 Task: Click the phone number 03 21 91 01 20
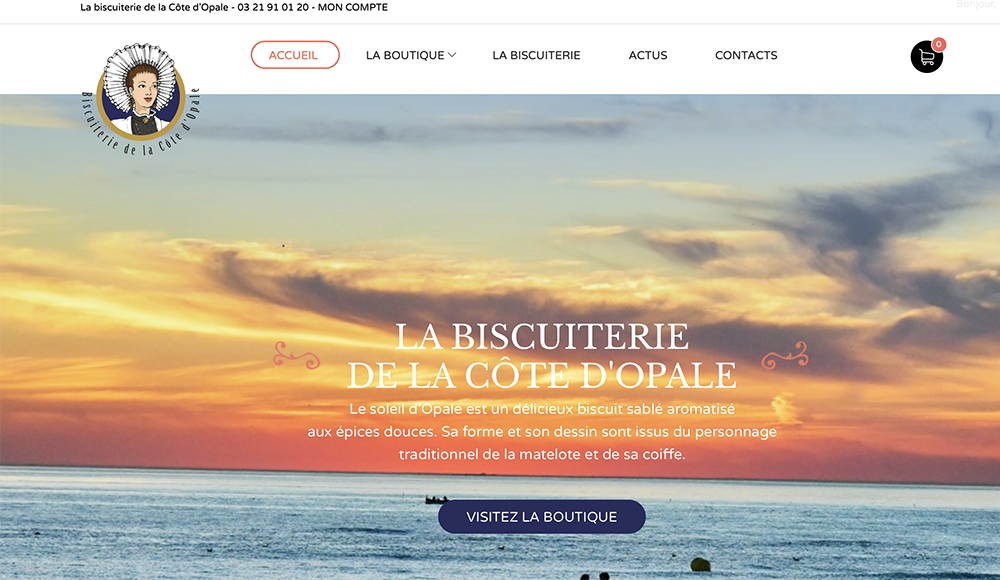pos(273,8)
